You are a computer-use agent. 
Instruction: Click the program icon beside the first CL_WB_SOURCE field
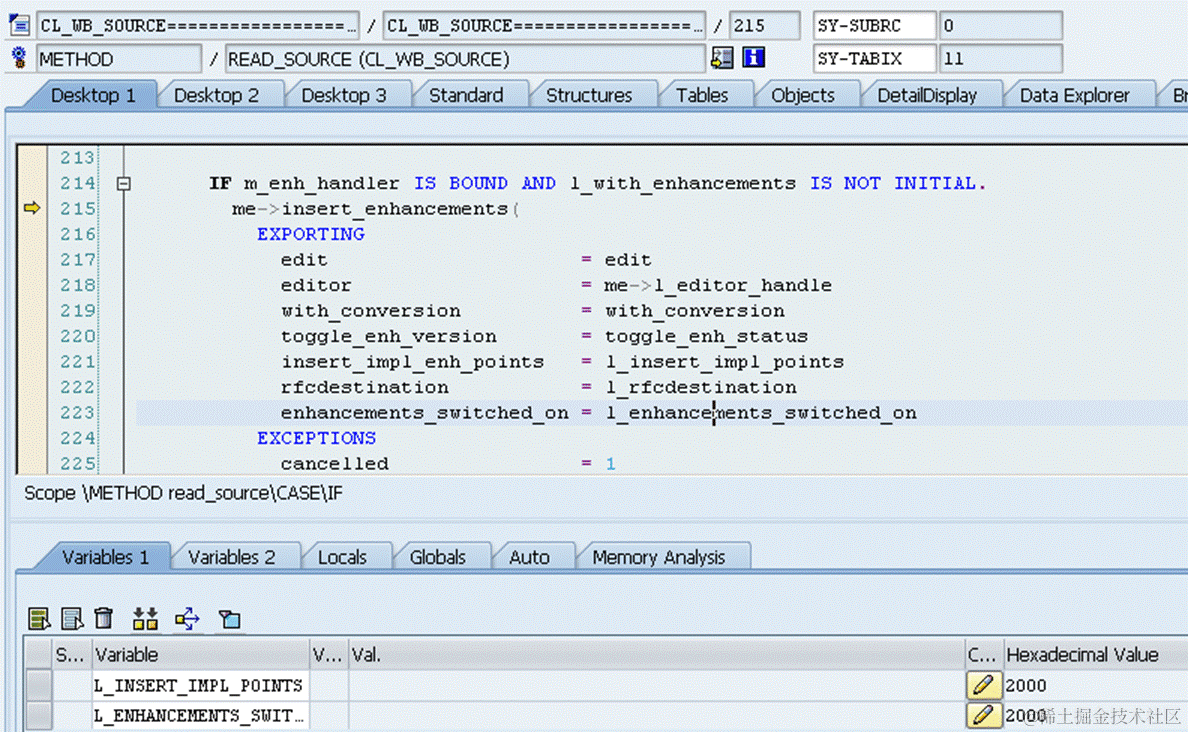(x=19, y=25)
